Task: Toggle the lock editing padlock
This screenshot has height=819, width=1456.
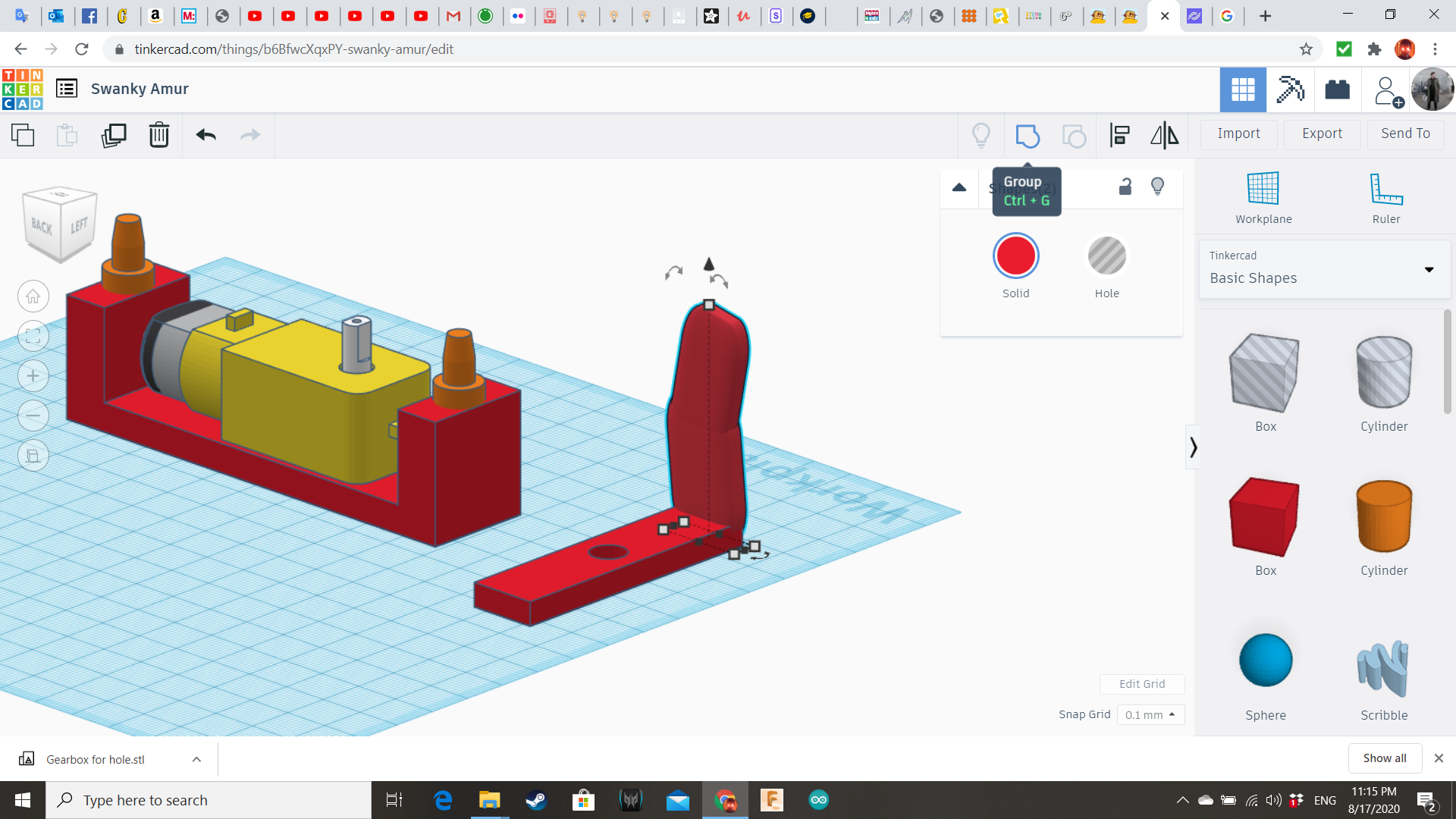Action: [x=1125, y=187]
